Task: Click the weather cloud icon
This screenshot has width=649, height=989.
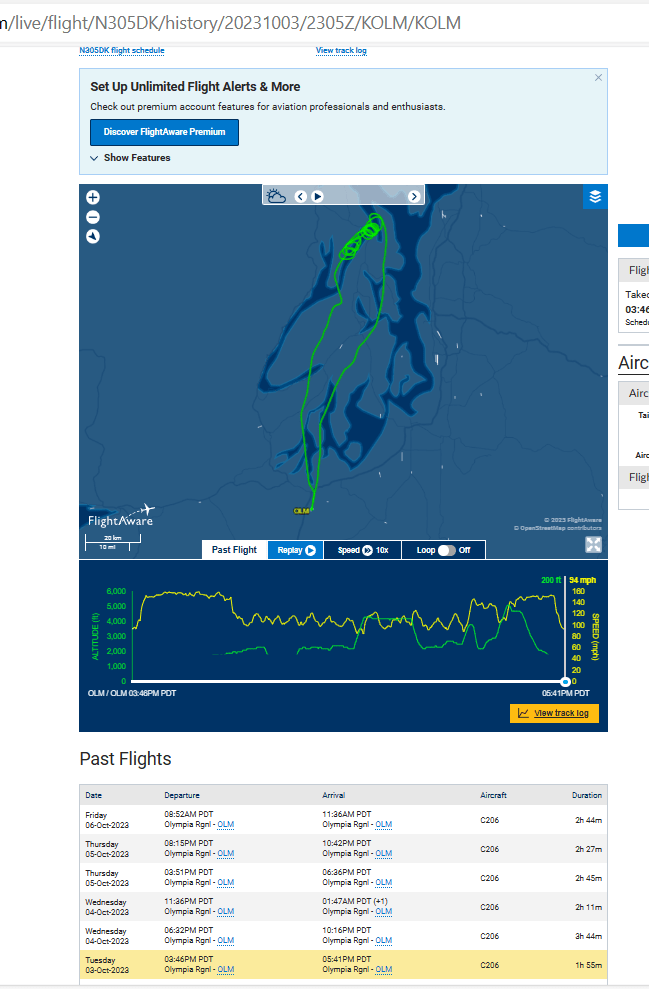Action: pos(277,196)
